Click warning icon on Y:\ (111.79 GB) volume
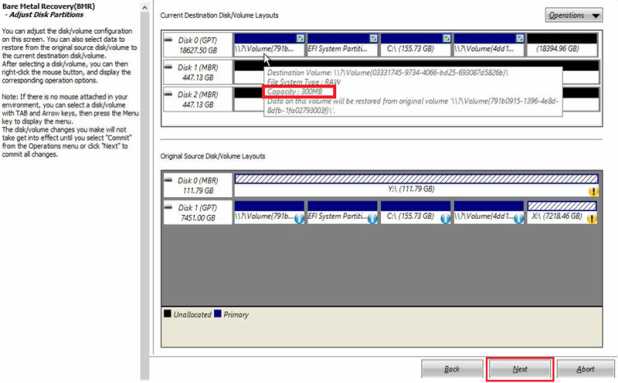Screen dimensions: 618x383 click(x=593, y=192)
